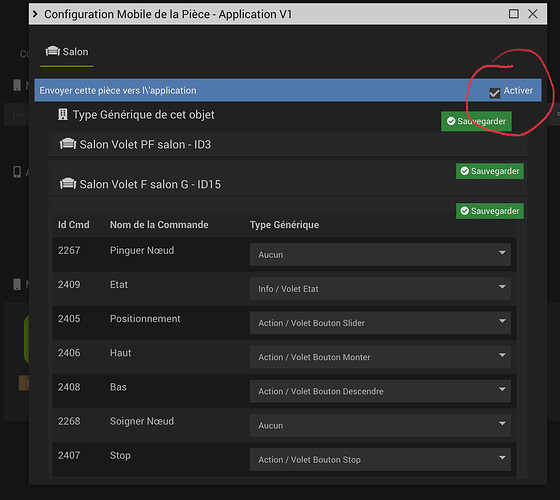Open the Pinguer Nœud type dropdown
Image resolution: width=560 pixels, height=500 pixels.
point(380,255)
